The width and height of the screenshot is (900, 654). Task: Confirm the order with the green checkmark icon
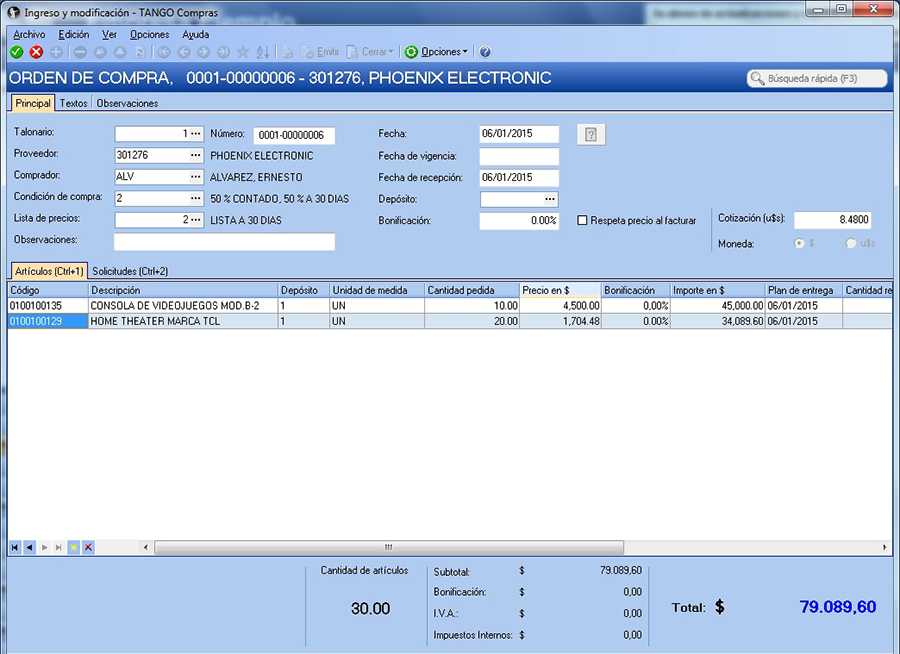17,52
